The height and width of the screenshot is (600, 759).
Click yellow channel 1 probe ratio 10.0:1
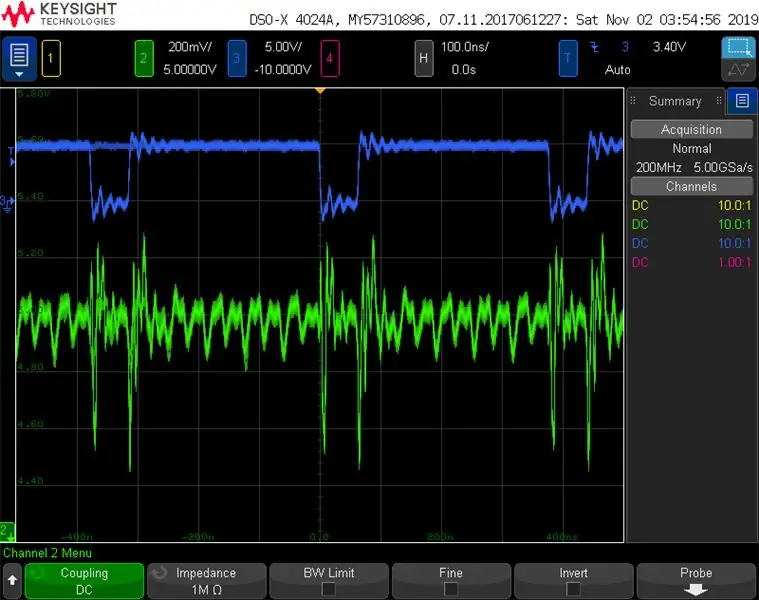point(734,205)
